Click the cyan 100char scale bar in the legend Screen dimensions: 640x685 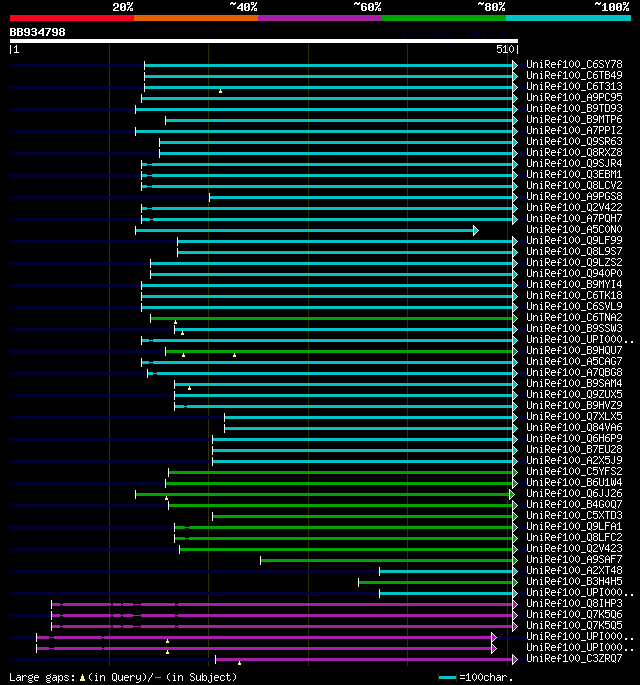pyautogui.click(x=447, y=678)
